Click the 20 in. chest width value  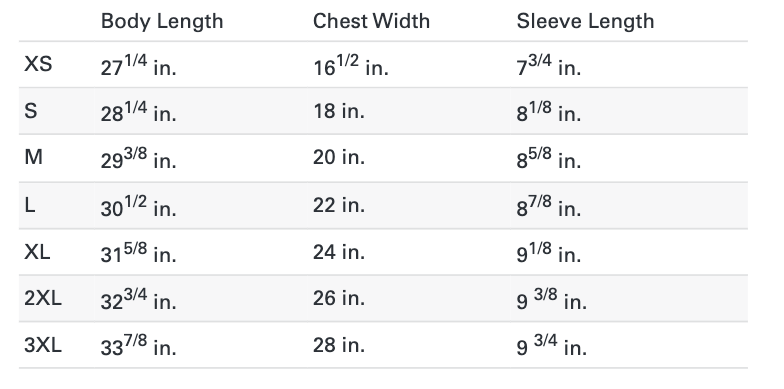(x=339, y=158)
